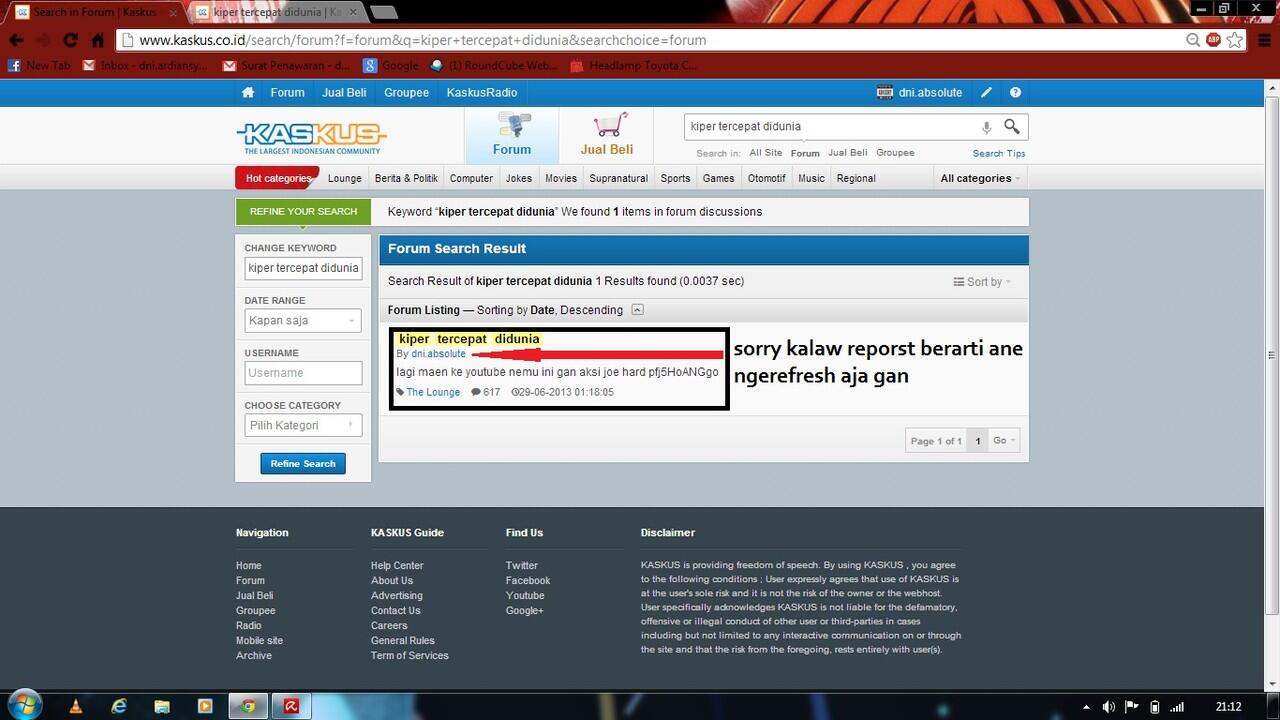Image resolution: width=1280 pixels, height=720 pixels.
Task: Open the kiper tercepat didunia thread link
Action: tap(469, 339)
